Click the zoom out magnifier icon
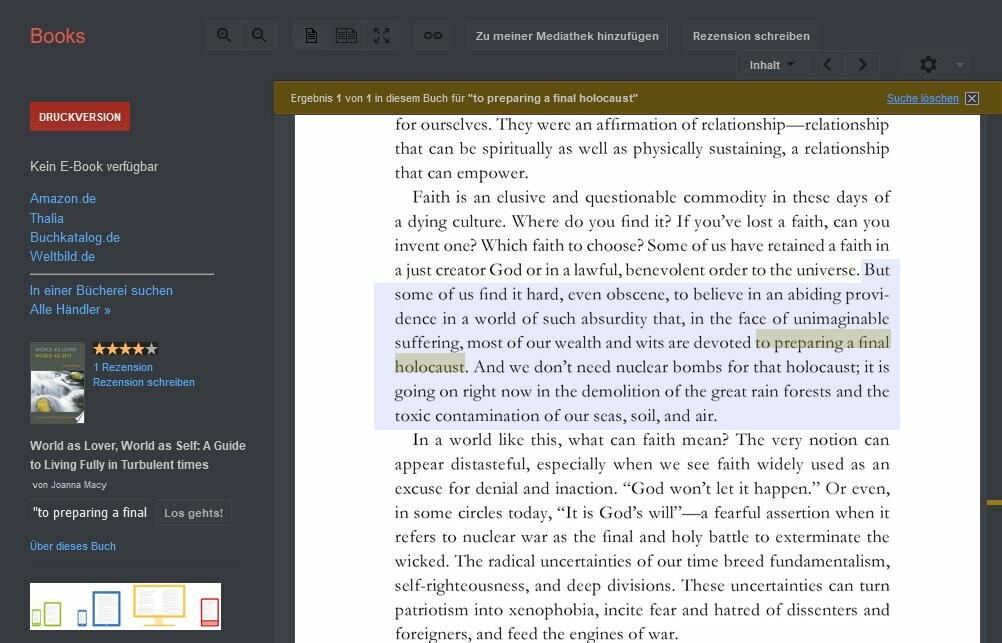The height and width of the screenshot is (643, 1002). [259, 36]
